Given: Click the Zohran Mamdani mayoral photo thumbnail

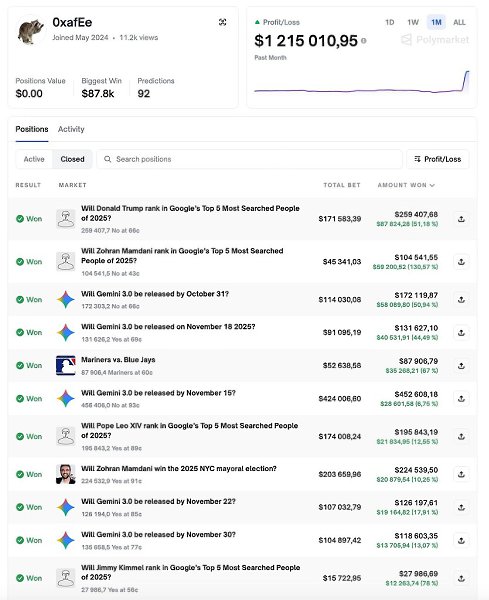Looking at the screenshot, I should click(x=66, y=474).
